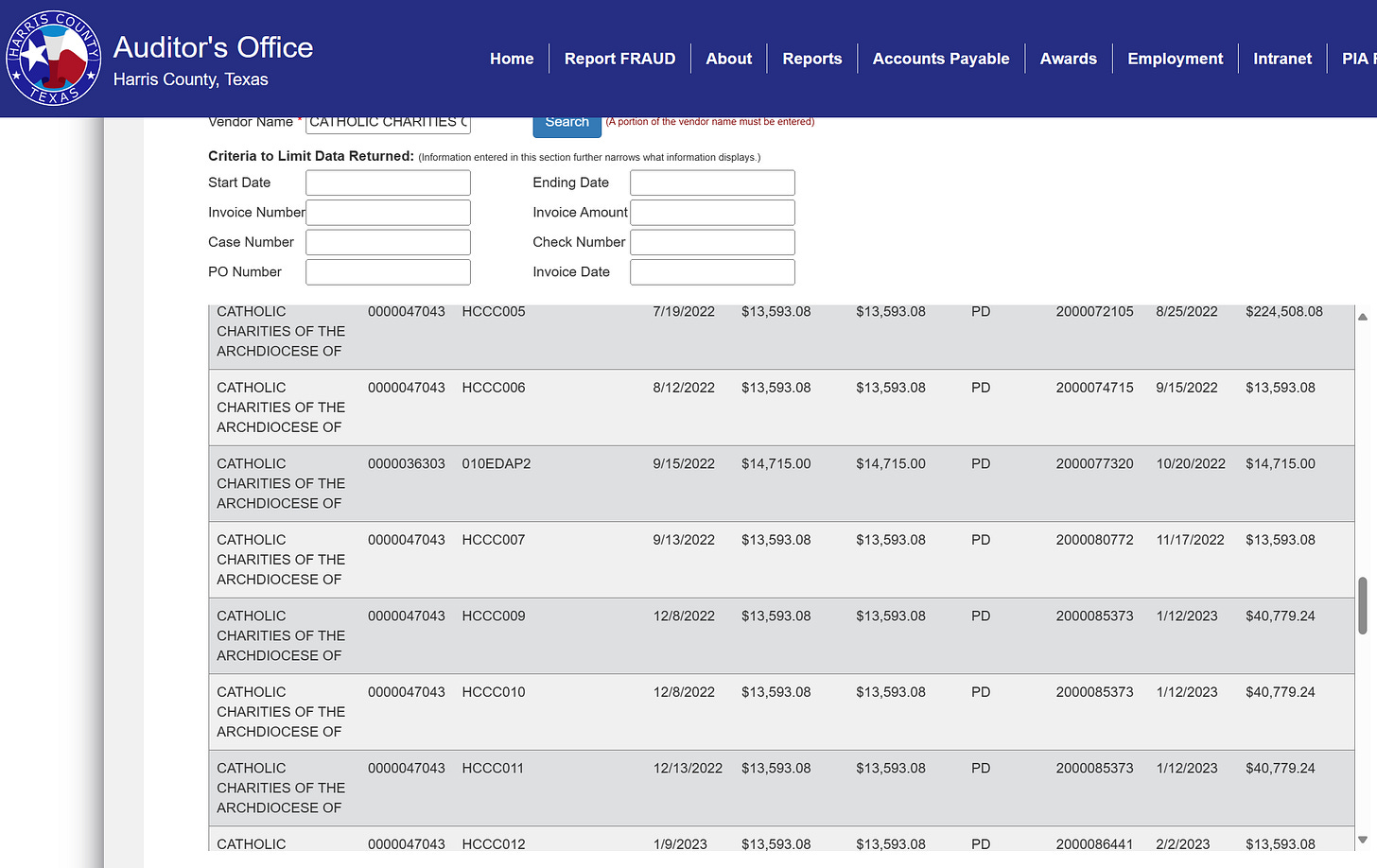The width and height of the screenshot is (1377, 868).
Task: Go to the Employment page
Action: (1175, 59)
